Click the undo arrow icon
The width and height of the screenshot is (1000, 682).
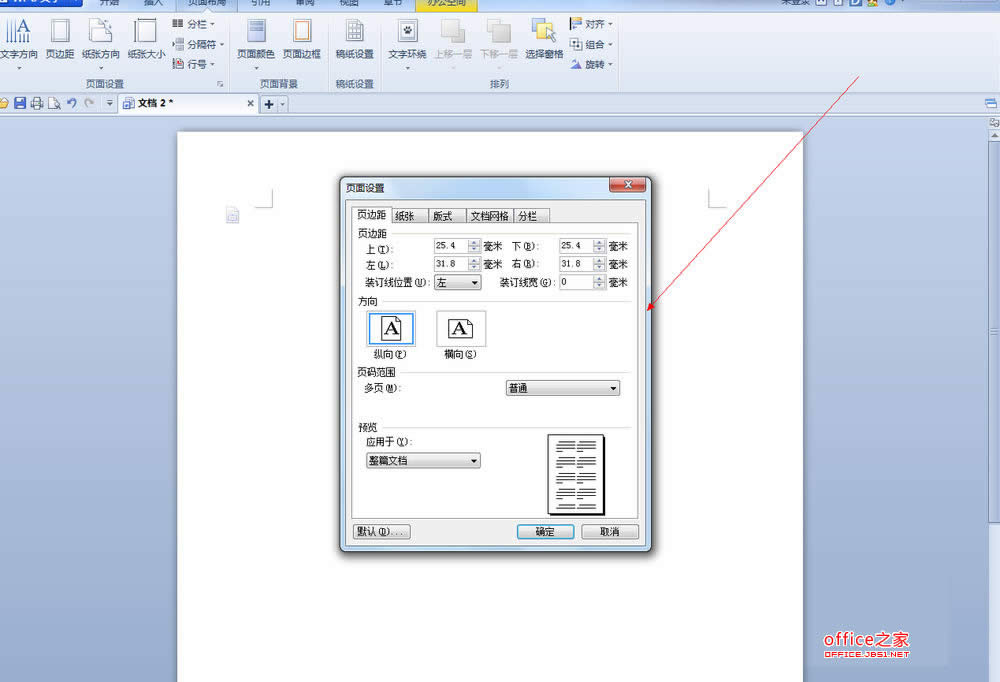click(71, 103)
